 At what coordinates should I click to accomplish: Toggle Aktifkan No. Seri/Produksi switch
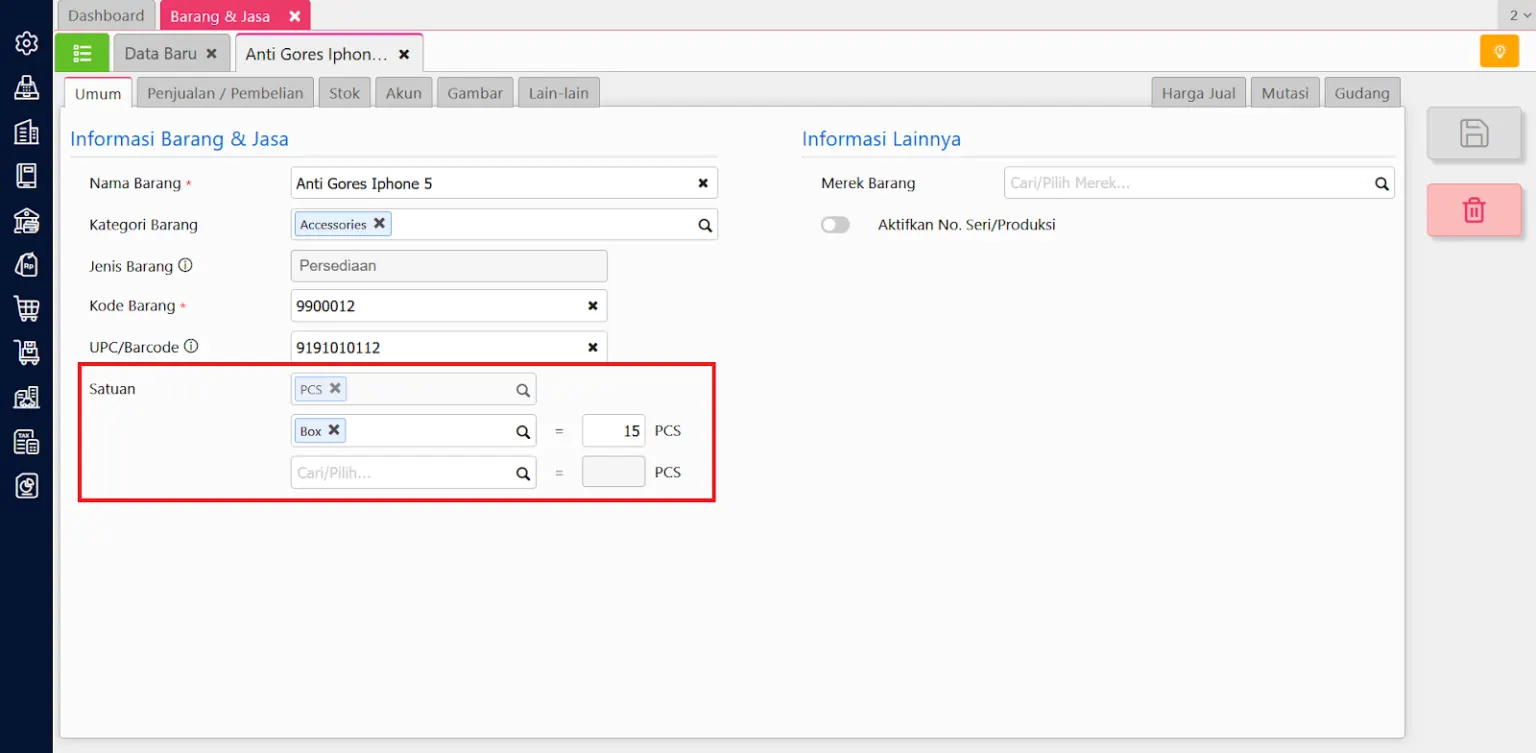(x=835, y=225)
